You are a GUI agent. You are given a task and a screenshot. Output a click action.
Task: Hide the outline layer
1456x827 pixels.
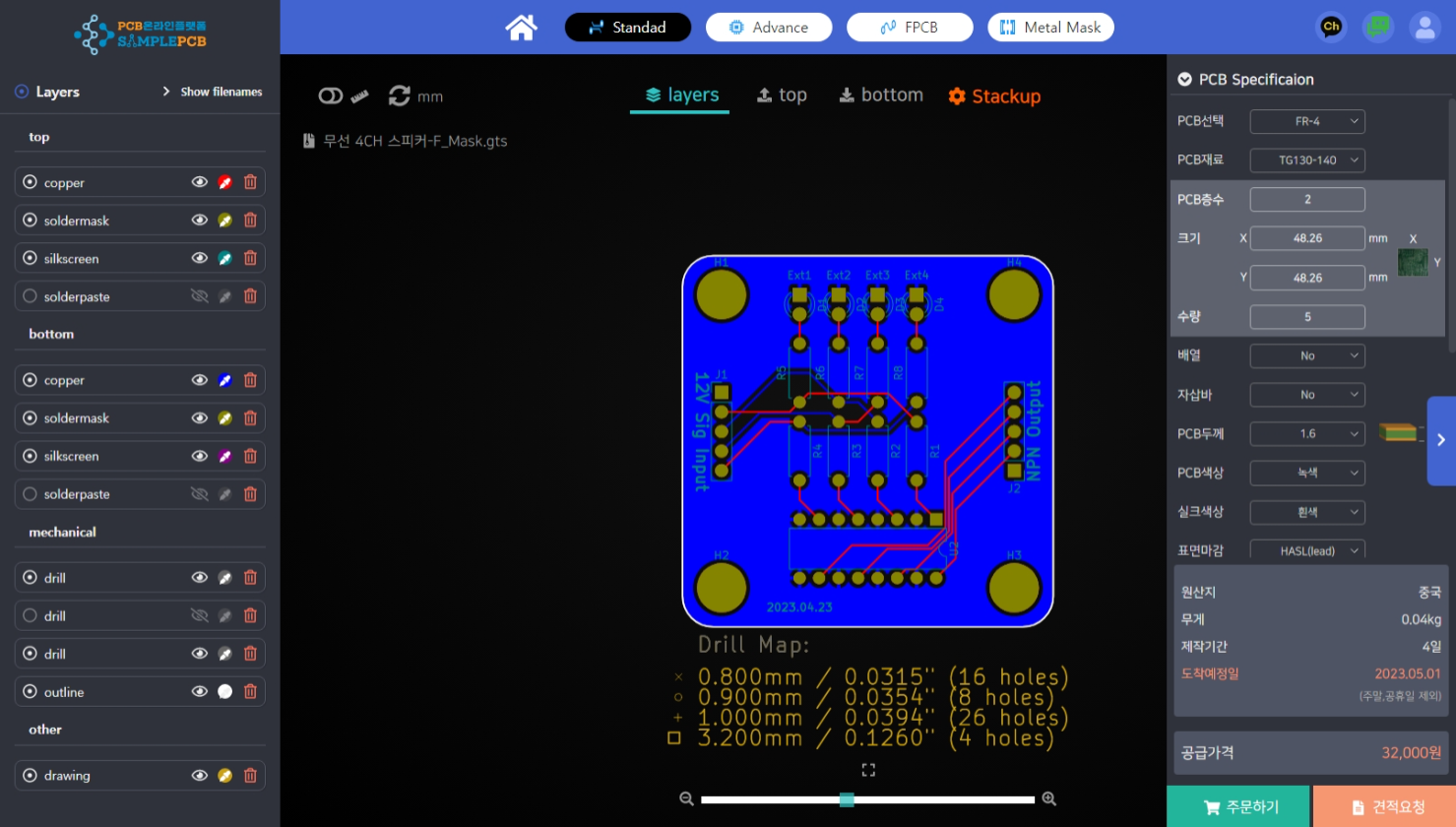[200, 692]
